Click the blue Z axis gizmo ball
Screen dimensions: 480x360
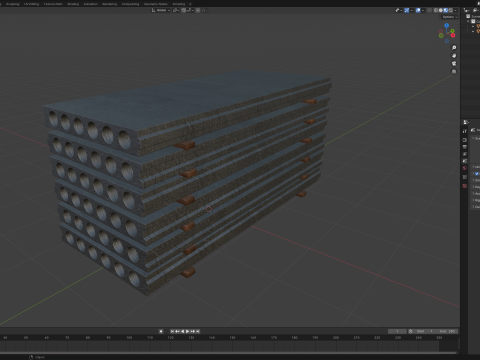(x=447, y=25)
